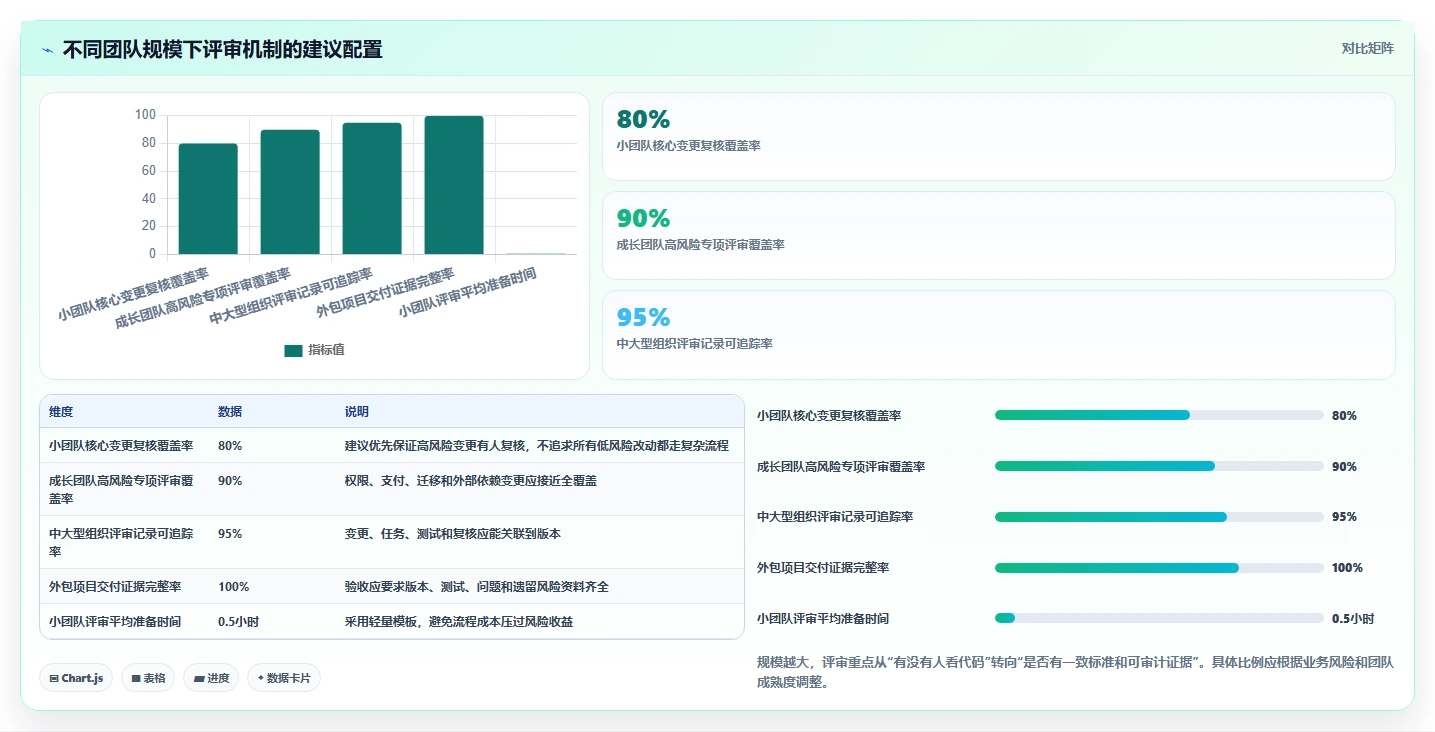Click the 指标值 legend text
Viewport: 1435px width, 732px height.
tap(327, 350)
